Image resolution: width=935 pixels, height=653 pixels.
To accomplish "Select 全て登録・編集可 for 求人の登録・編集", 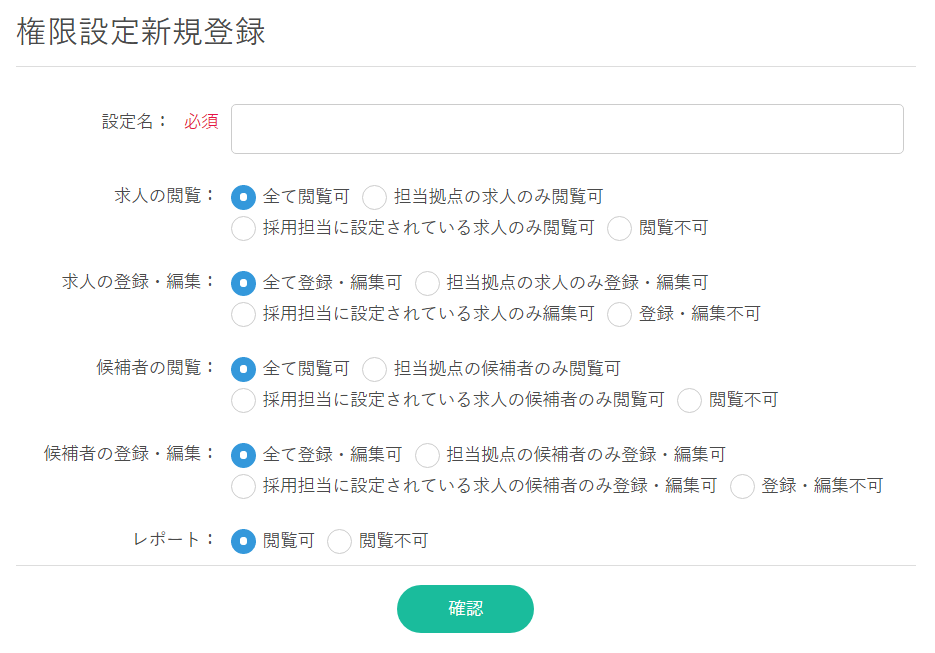I will tap(244, 283).
